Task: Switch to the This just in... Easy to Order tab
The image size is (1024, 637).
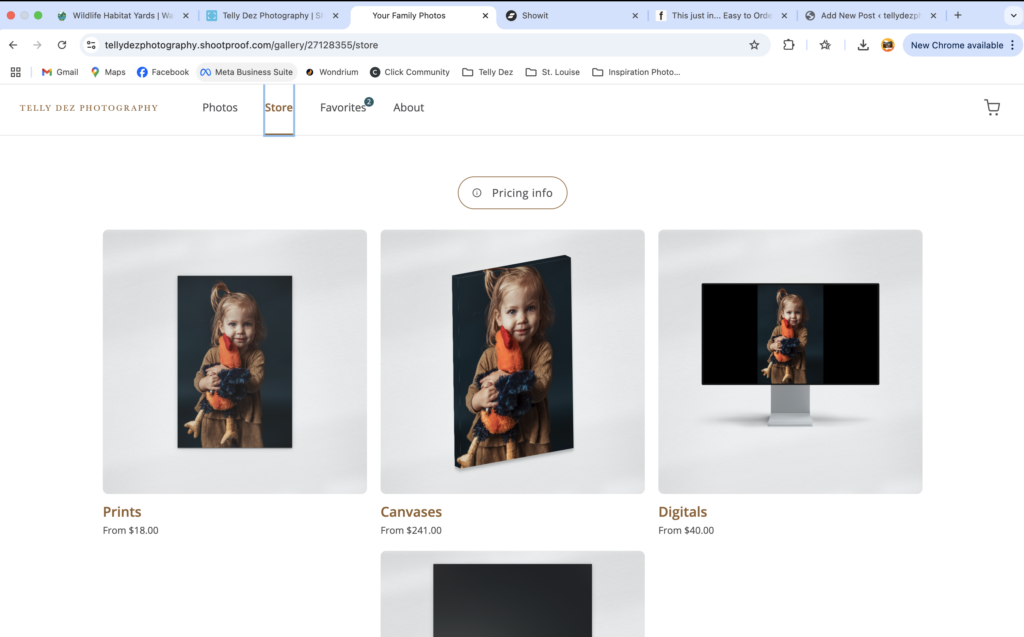Action: [721, 16]
